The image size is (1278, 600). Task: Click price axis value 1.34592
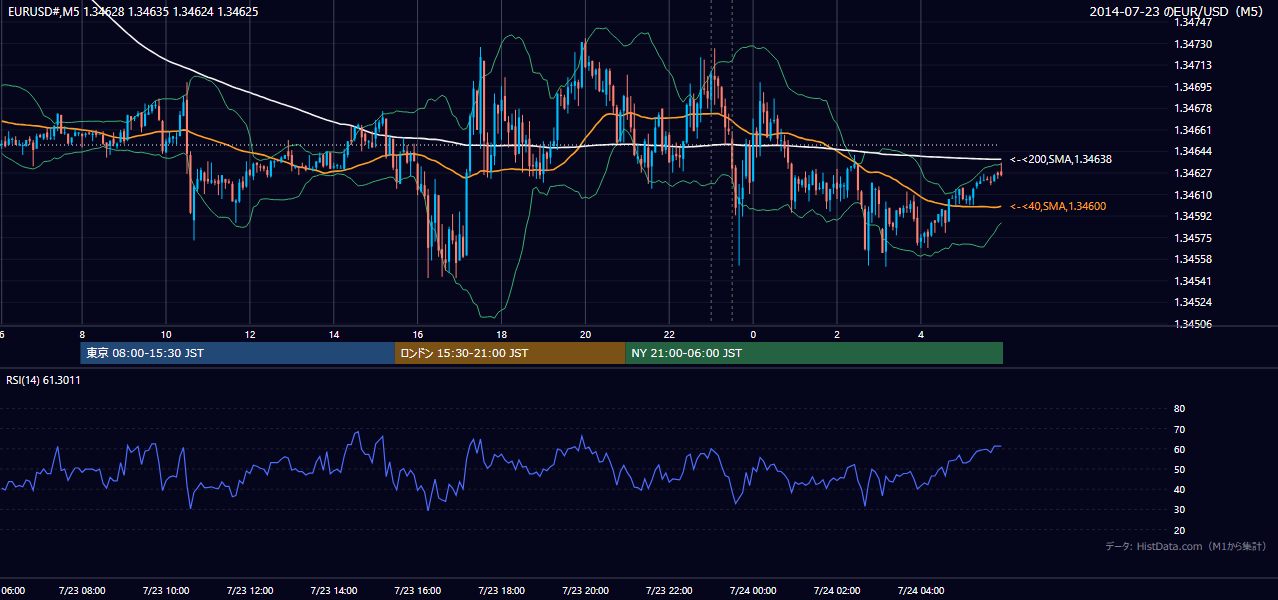(1193, 216)
